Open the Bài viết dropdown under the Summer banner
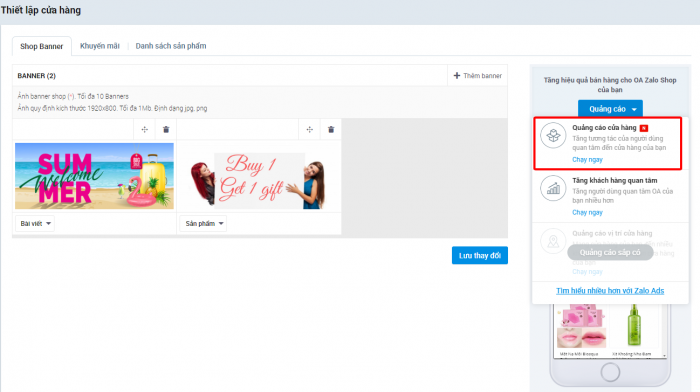 (x=35, y=223)
